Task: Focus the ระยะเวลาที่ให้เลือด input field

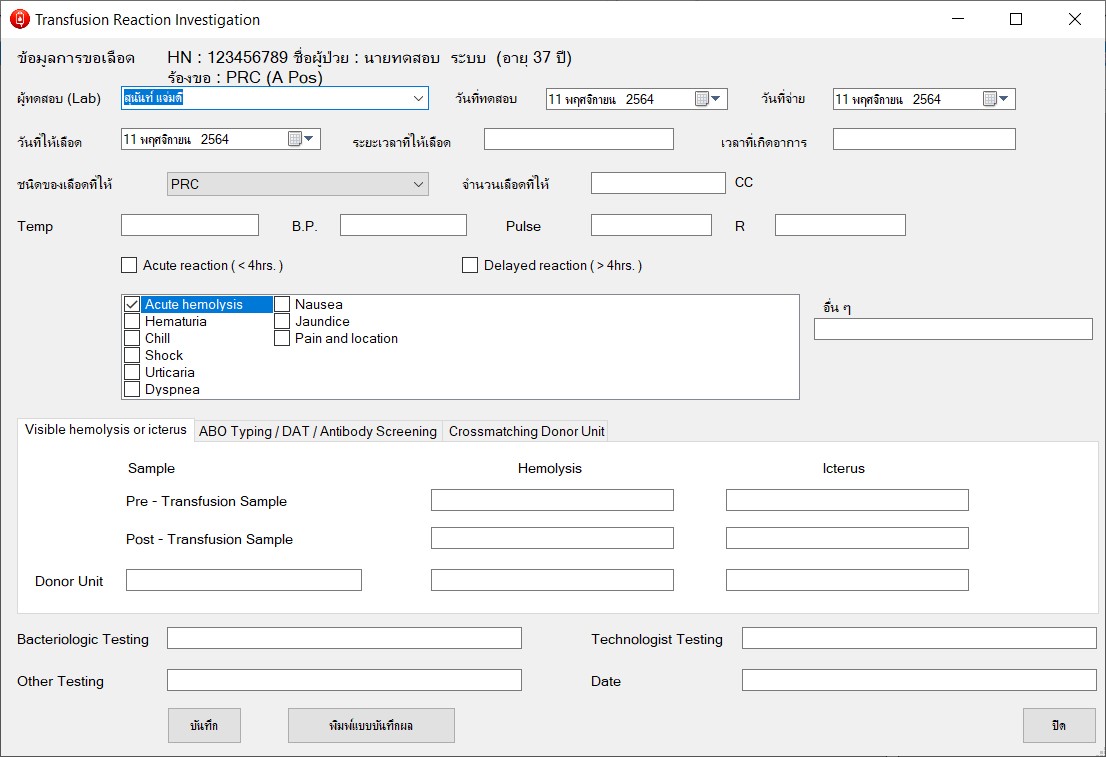Action: [578, 139]
